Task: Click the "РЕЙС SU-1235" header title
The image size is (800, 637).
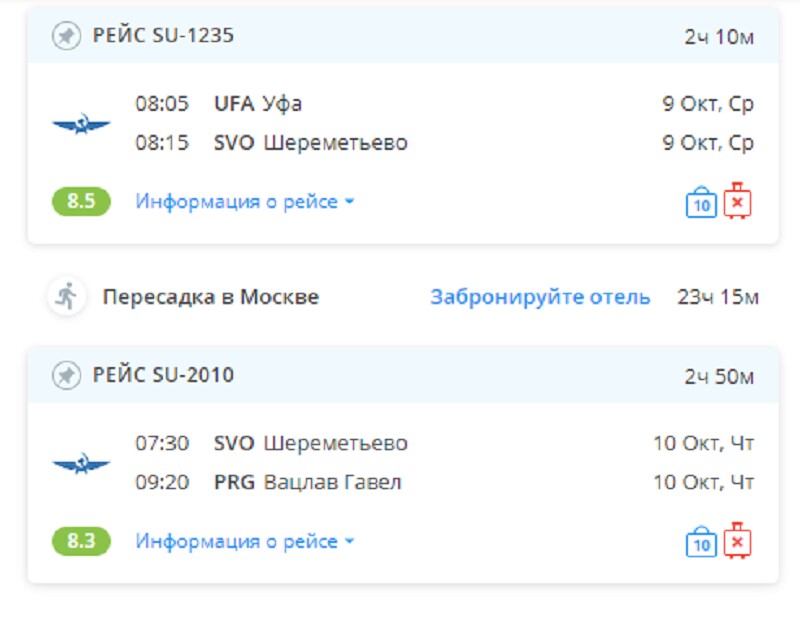Action: (x=163, y=36)
